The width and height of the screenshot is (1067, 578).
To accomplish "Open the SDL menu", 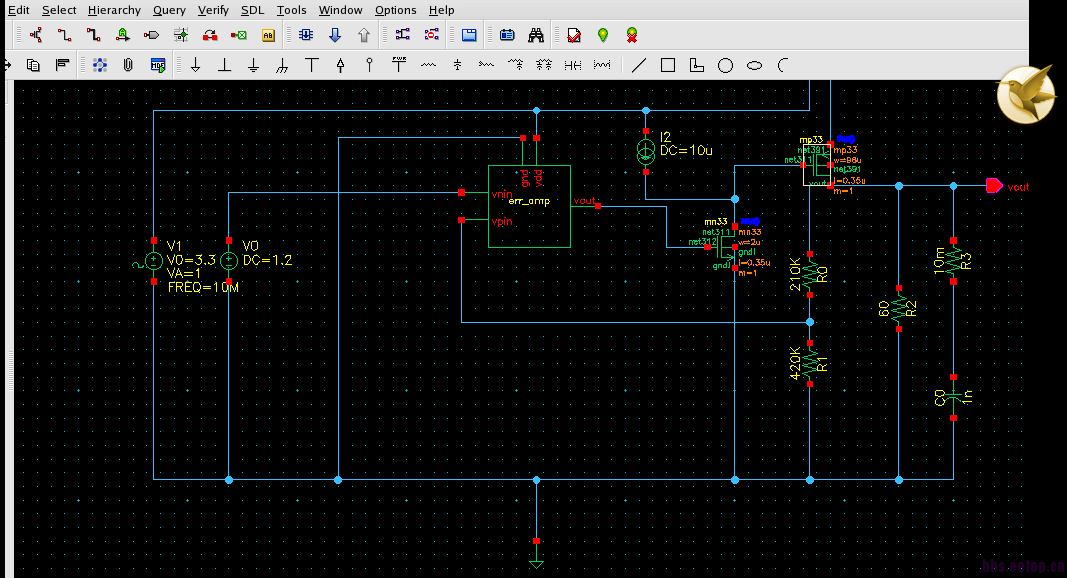I will click(x=253, y=10).
